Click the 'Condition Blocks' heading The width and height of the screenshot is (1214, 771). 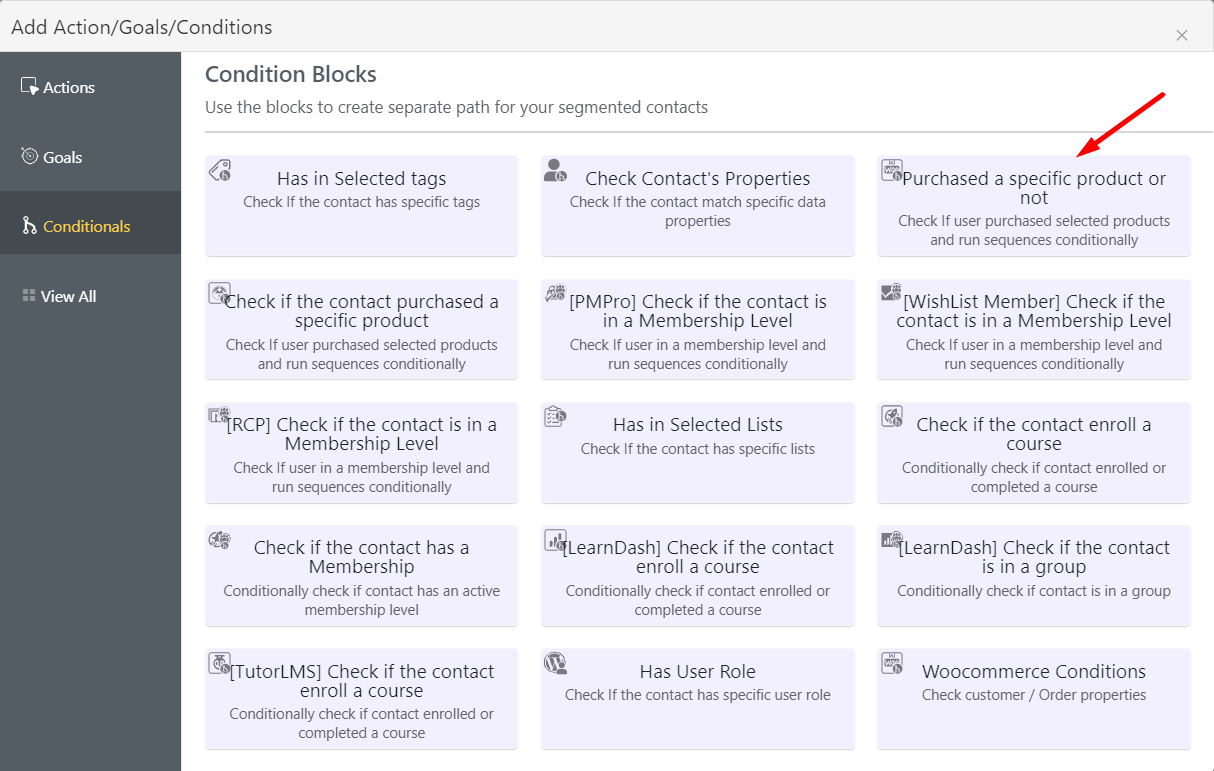[x=291, y=74]
